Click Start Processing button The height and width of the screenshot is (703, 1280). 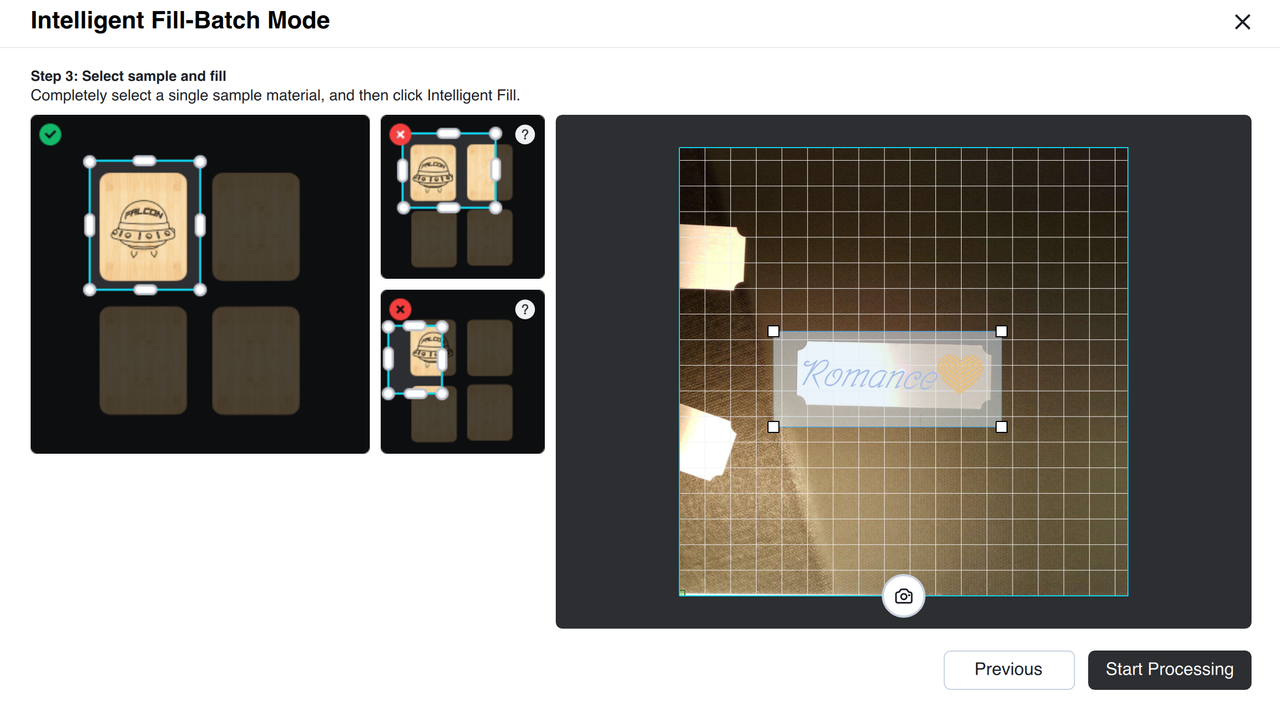point(1169,670)
